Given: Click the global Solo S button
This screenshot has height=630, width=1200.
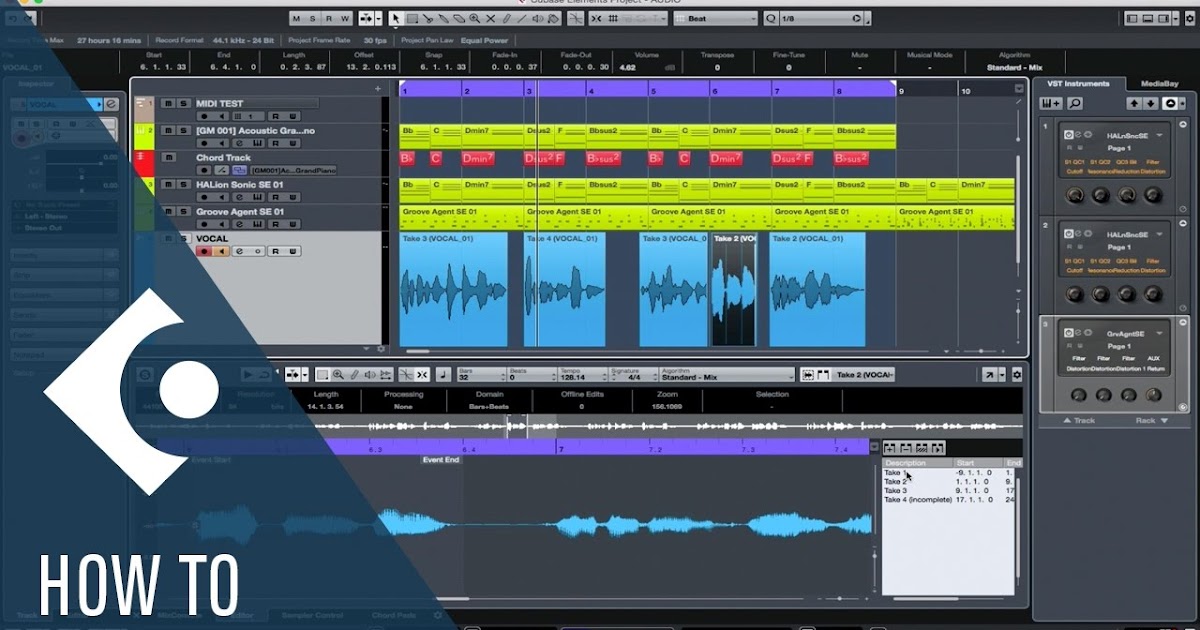Looking at the screenshot, I should point(312,18).
